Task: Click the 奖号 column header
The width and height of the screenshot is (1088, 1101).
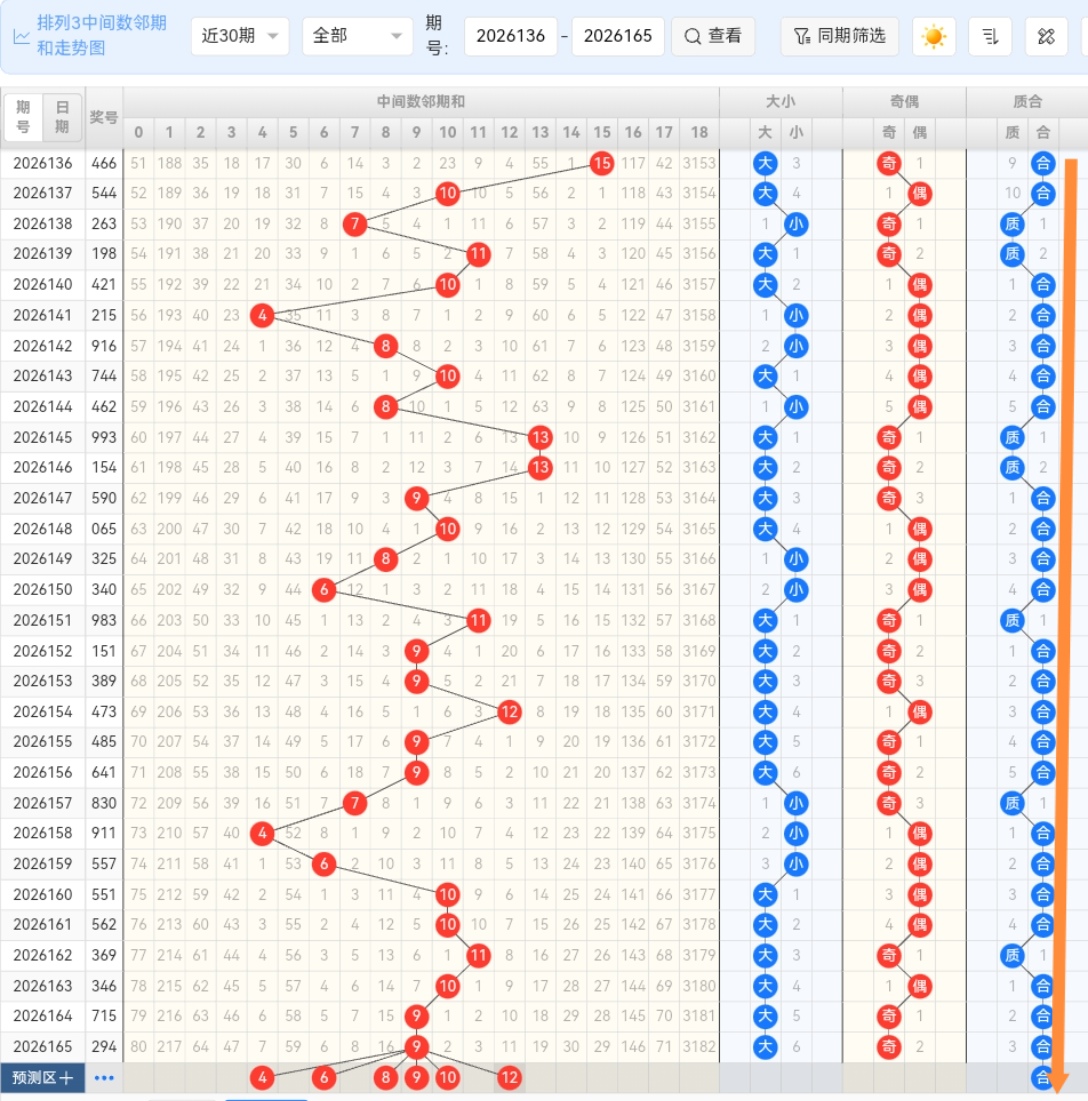Action: tap(104, 117)
